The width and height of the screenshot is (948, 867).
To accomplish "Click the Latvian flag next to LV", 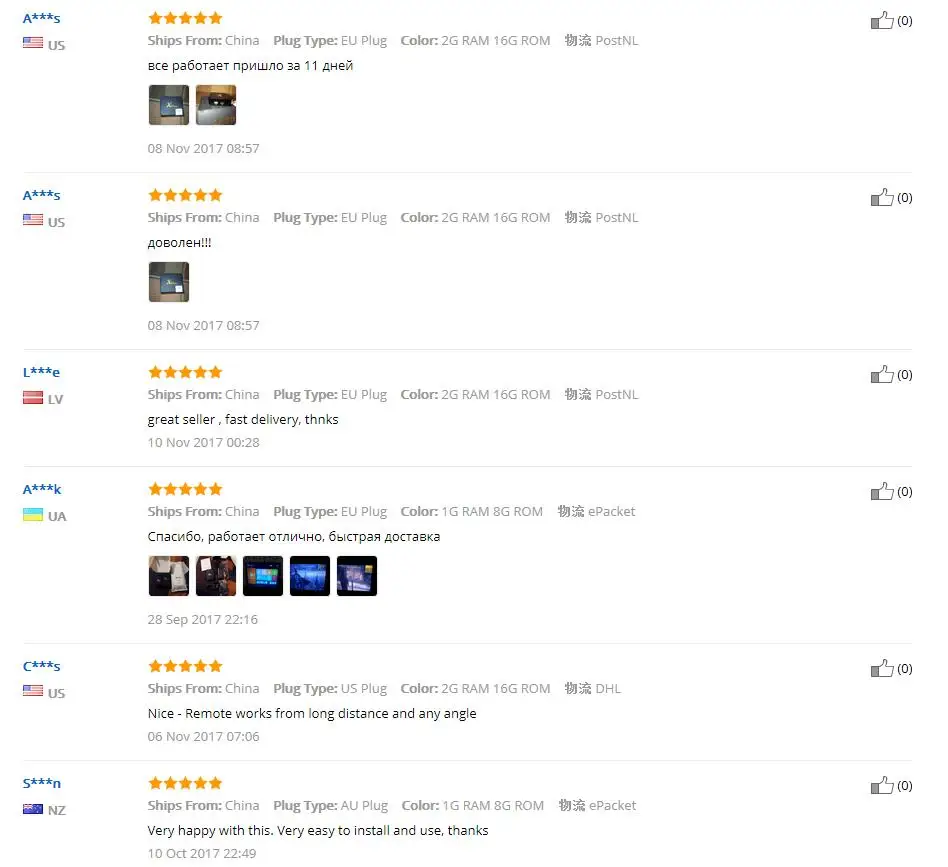I will click(33, 398).
